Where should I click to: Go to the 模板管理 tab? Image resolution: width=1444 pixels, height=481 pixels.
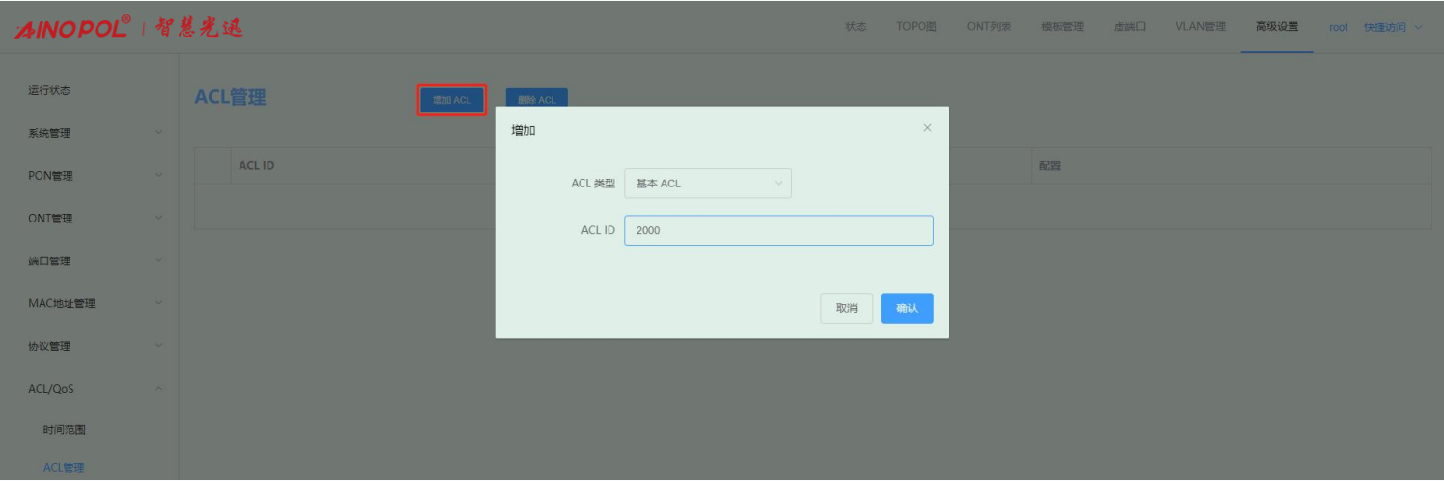[1062, 27]
